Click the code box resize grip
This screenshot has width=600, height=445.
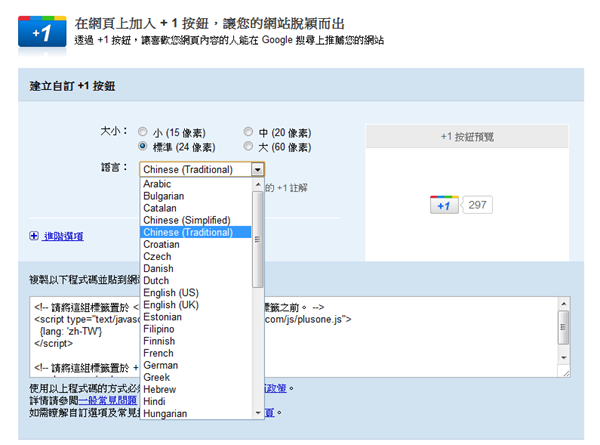coord(566,373)
